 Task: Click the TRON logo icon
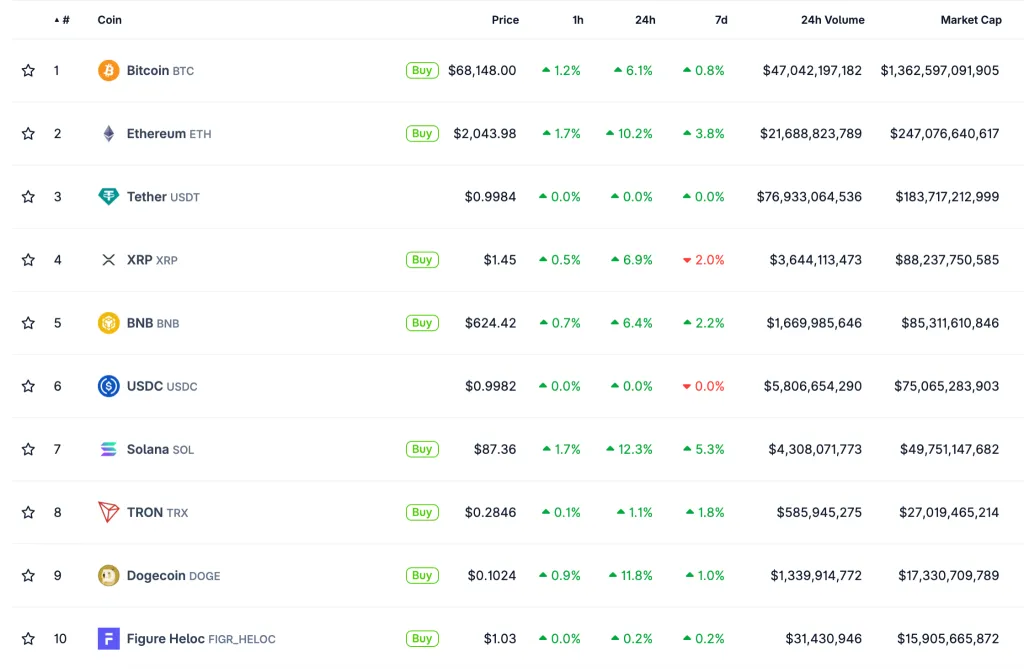[108, 512]
